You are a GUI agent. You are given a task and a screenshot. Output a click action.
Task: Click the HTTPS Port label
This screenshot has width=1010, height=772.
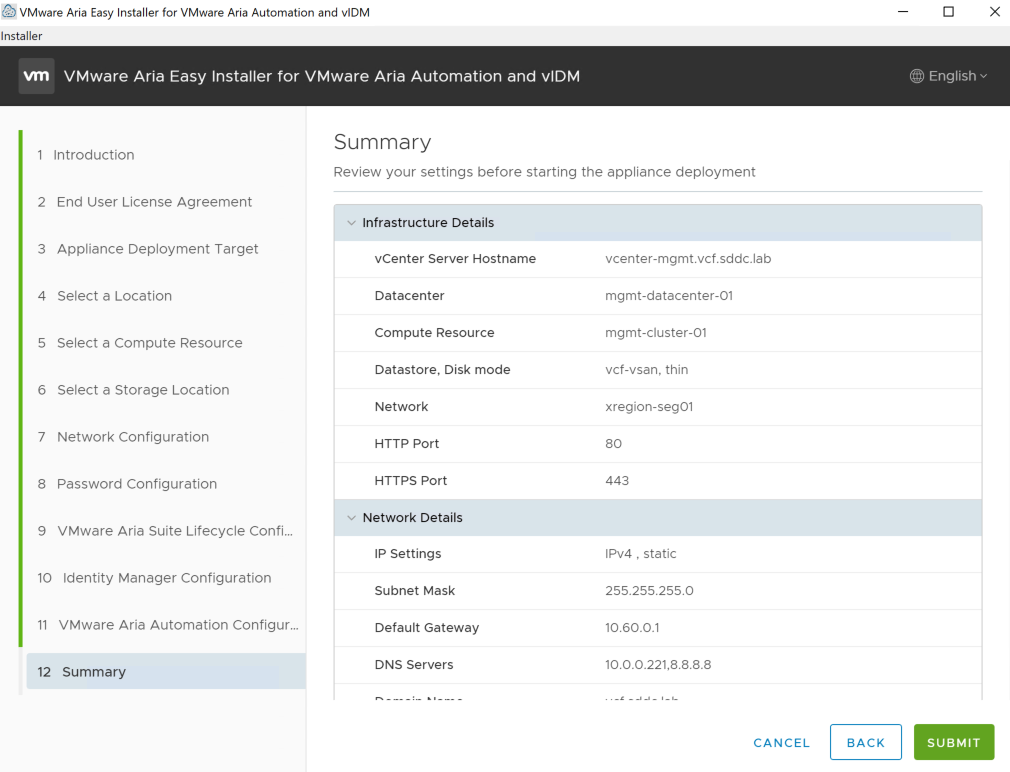[410, 481]
